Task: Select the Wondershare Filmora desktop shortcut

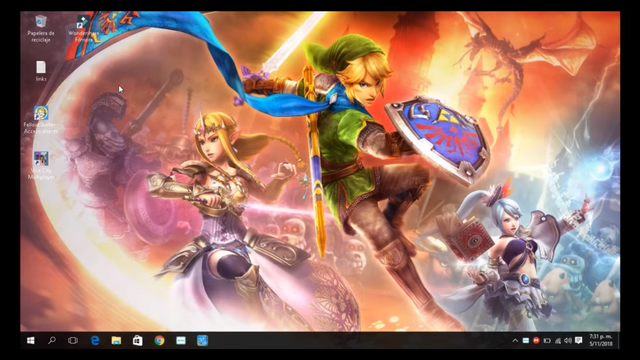Action: click(83, 29)
